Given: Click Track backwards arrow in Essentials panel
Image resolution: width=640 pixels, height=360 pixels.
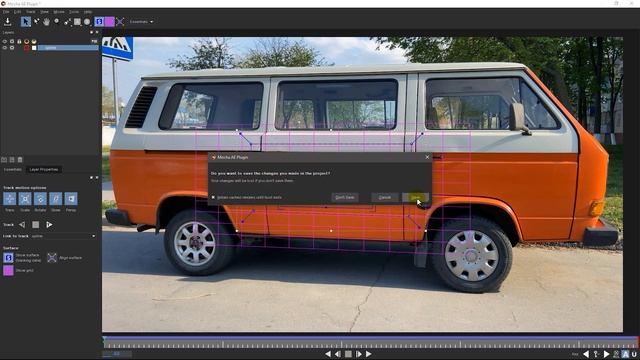Looking at the screenshot, I should [22, 224].
